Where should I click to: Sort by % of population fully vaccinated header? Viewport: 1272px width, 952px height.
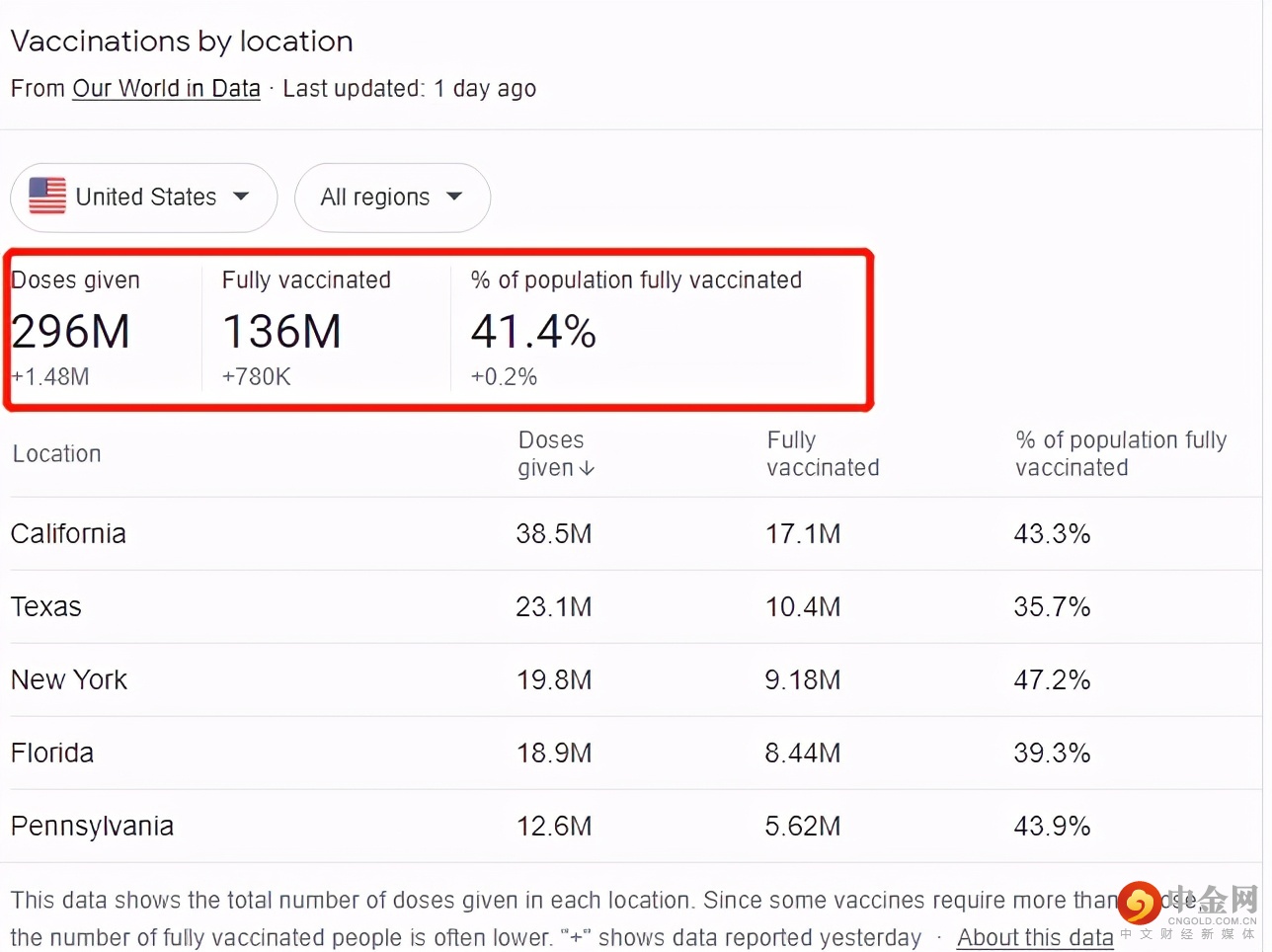(x=1120, y=453)
